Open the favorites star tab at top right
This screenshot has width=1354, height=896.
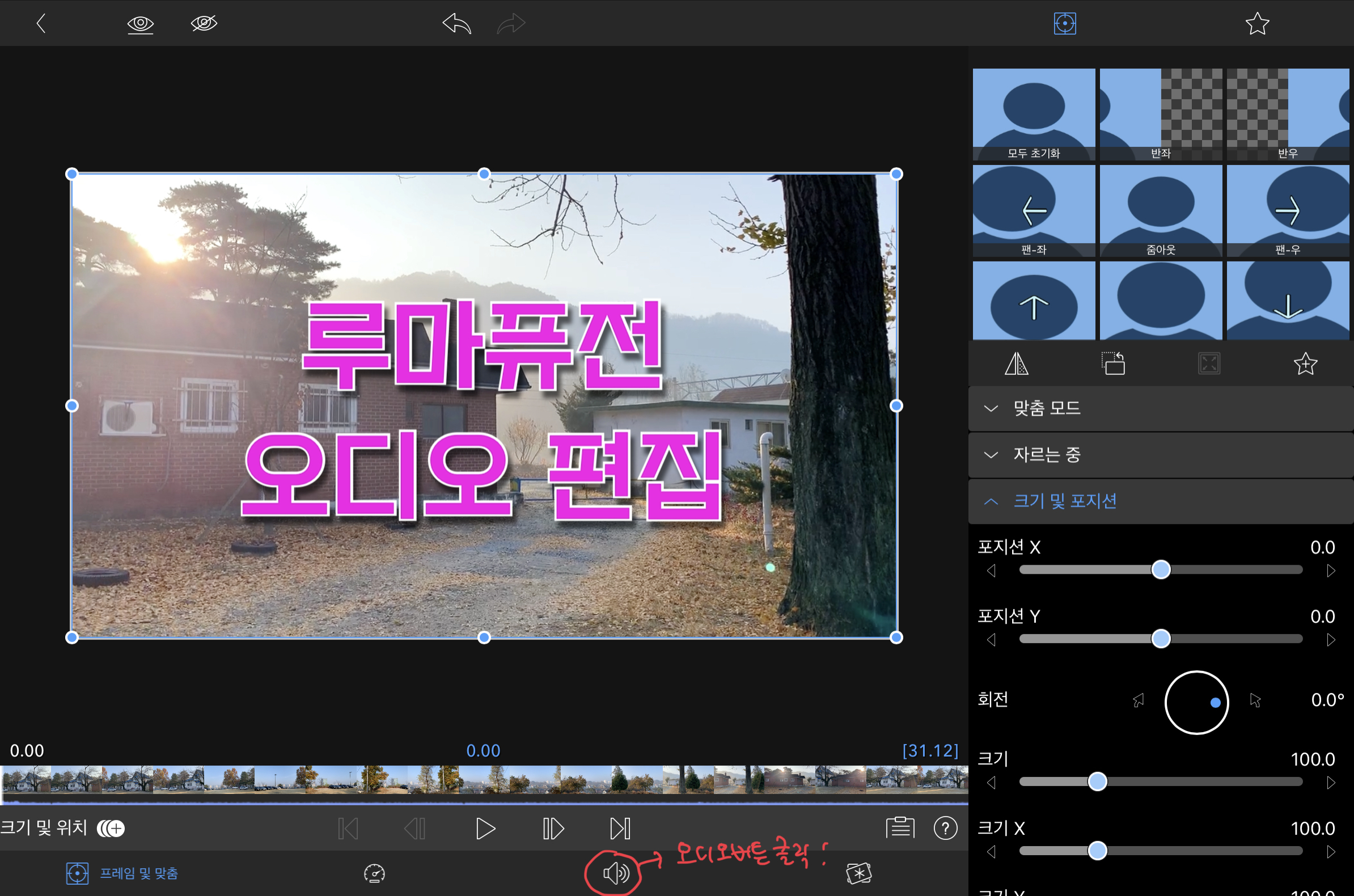coord(1257,24)
